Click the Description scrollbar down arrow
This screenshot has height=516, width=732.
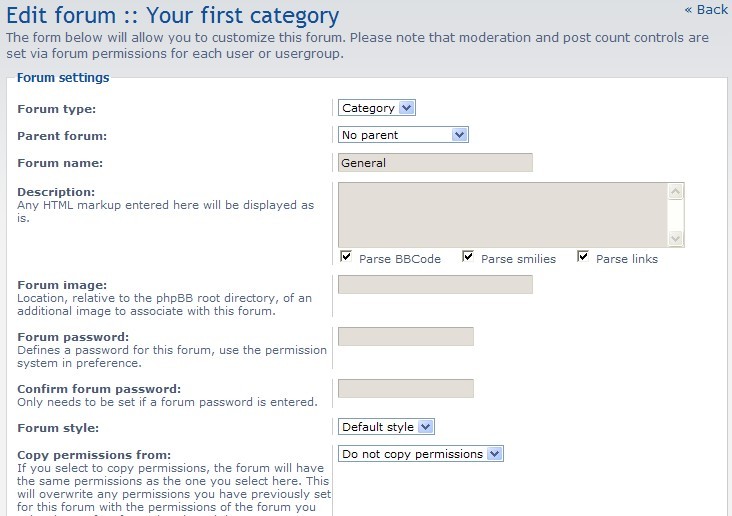click(676, 238)
